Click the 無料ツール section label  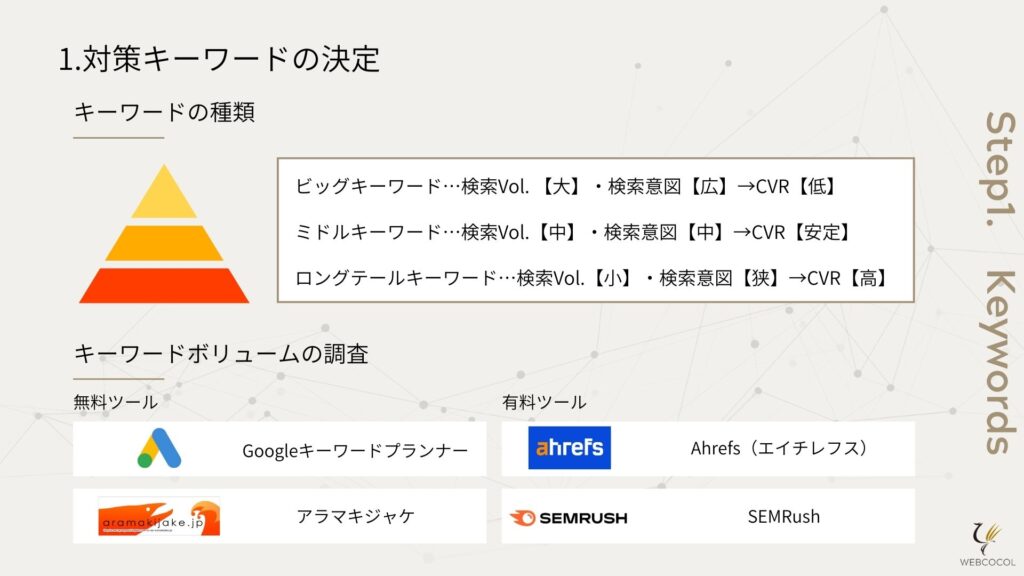click(x=116, y=402)
